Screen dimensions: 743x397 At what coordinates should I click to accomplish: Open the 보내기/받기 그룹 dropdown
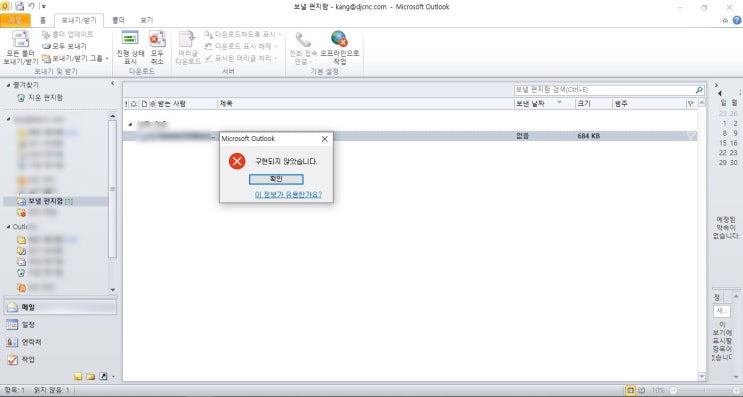[75, 58]
